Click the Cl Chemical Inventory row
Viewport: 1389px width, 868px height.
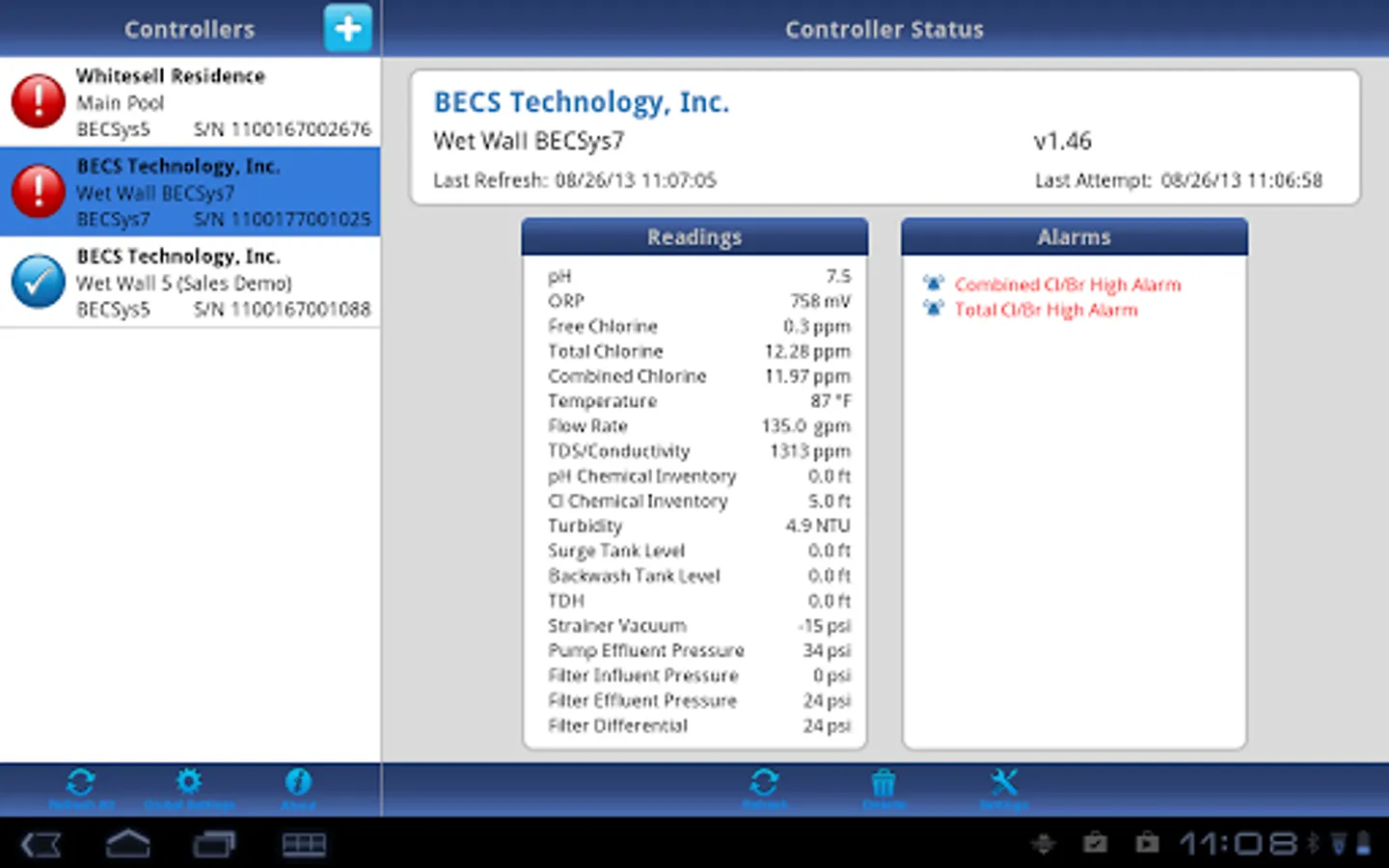(x=699, y=502)
